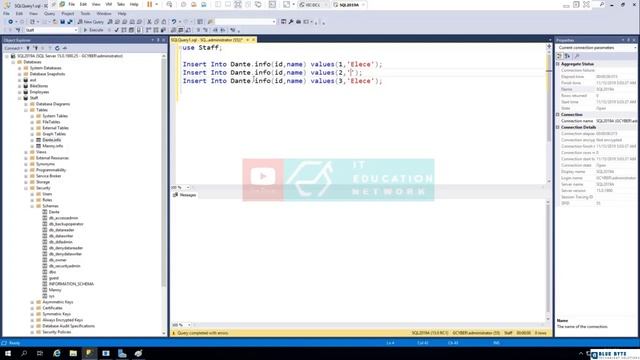
Task: Collapse the Aggregate Status section in Properties
Action: click(558, 64)
